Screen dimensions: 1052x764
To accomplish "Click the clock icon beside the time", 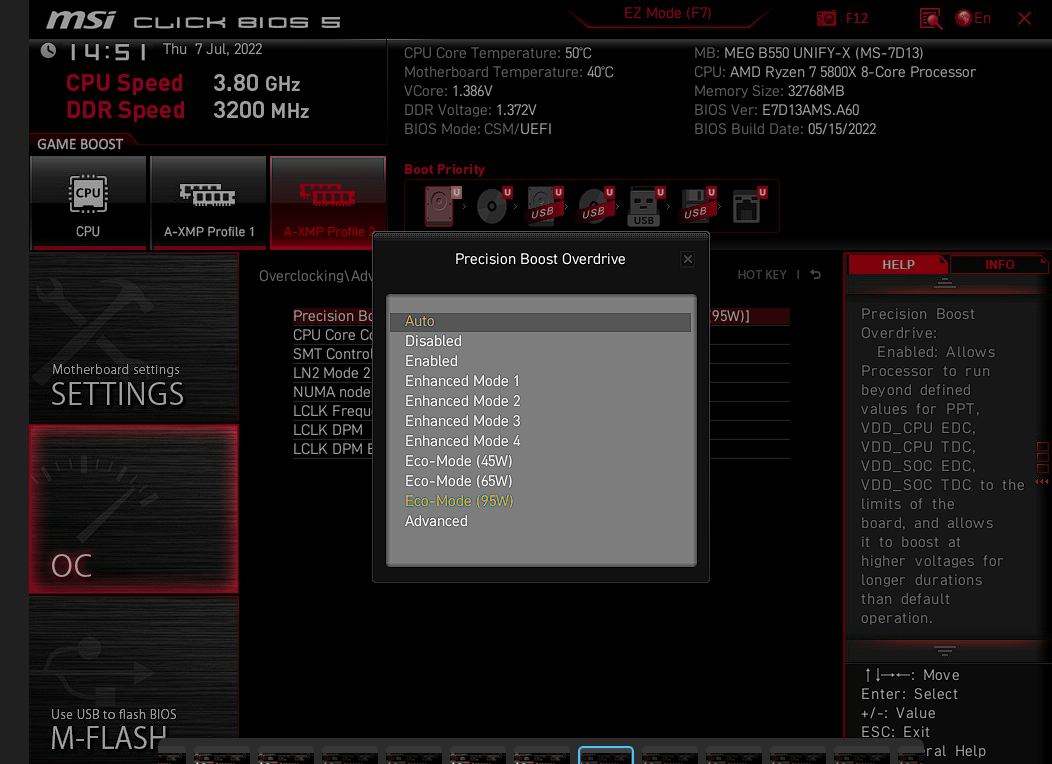I will (48, 50).
